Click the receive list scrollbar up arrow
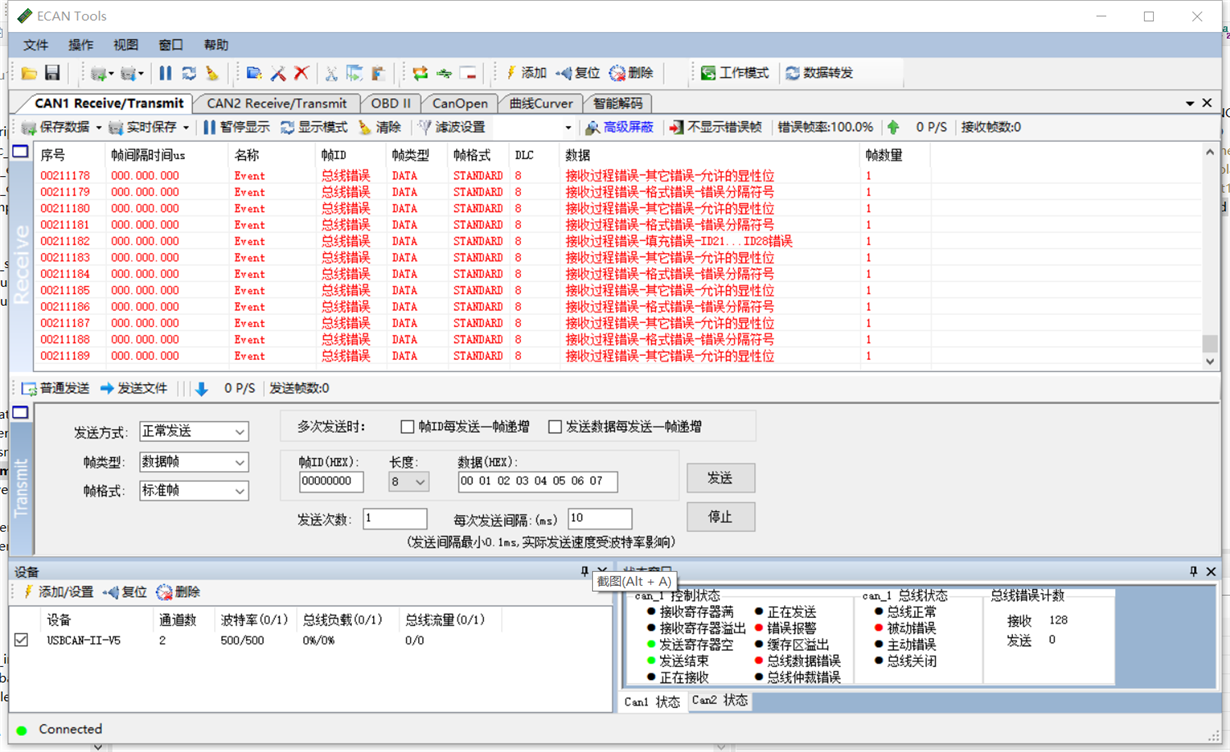 point(1210,152)
